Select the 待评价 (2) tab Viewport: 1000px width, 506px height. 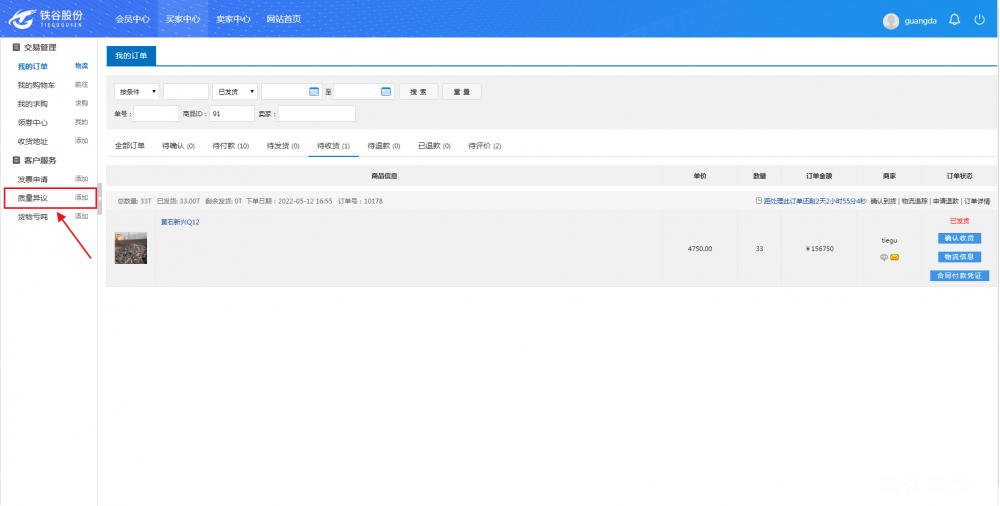[484, 146]
